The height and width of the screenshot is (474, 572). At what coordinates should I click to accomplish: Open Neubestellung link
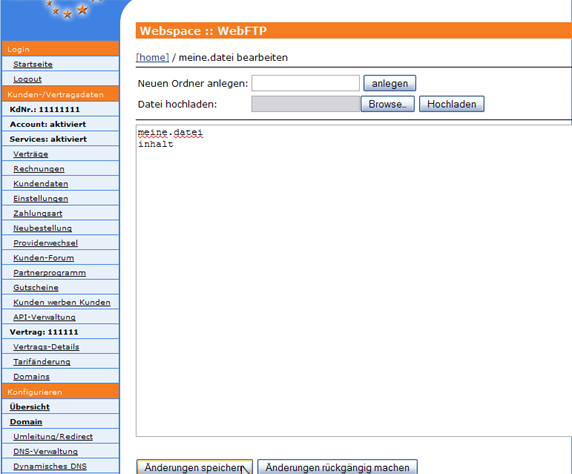click(x=42, y=228)
